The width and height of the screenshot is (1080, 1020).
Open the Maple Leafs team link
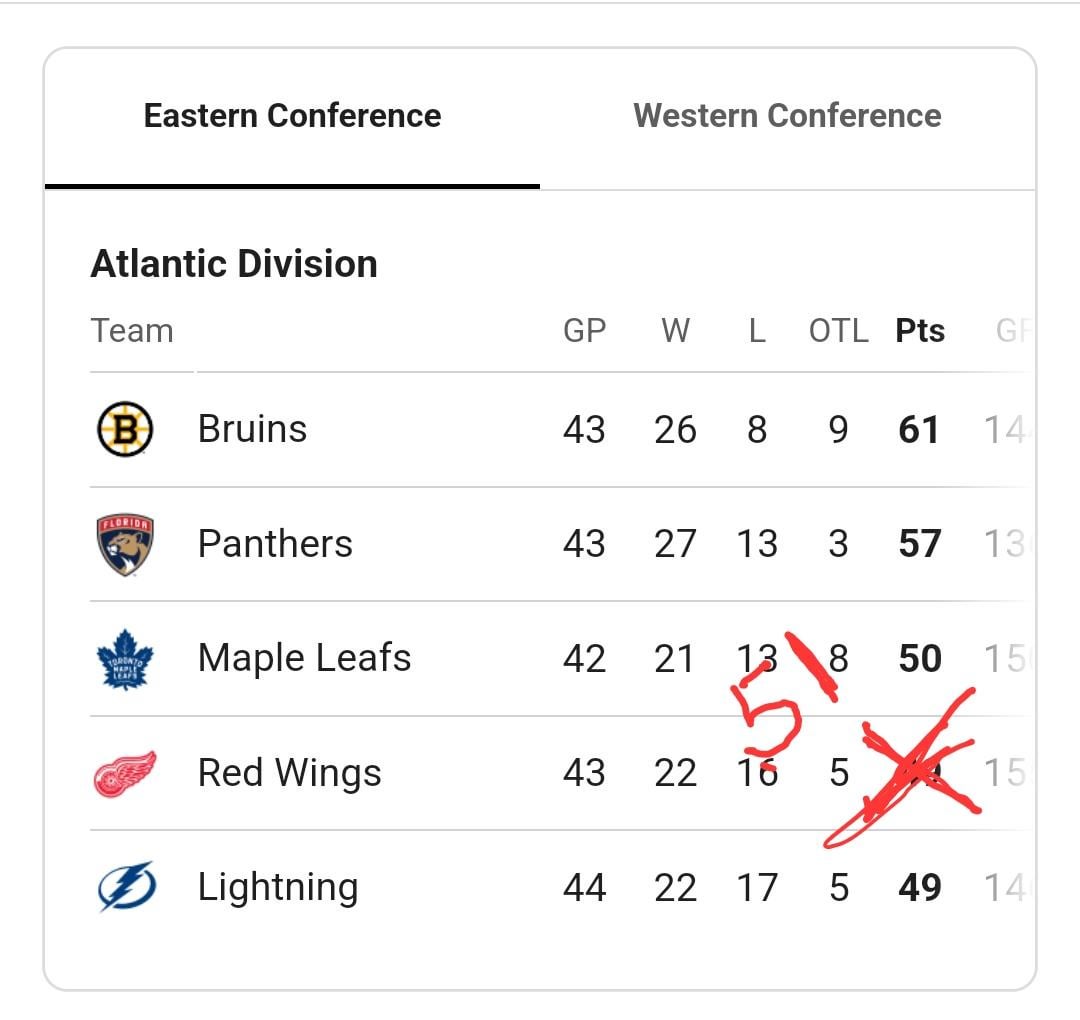(304, 658)
